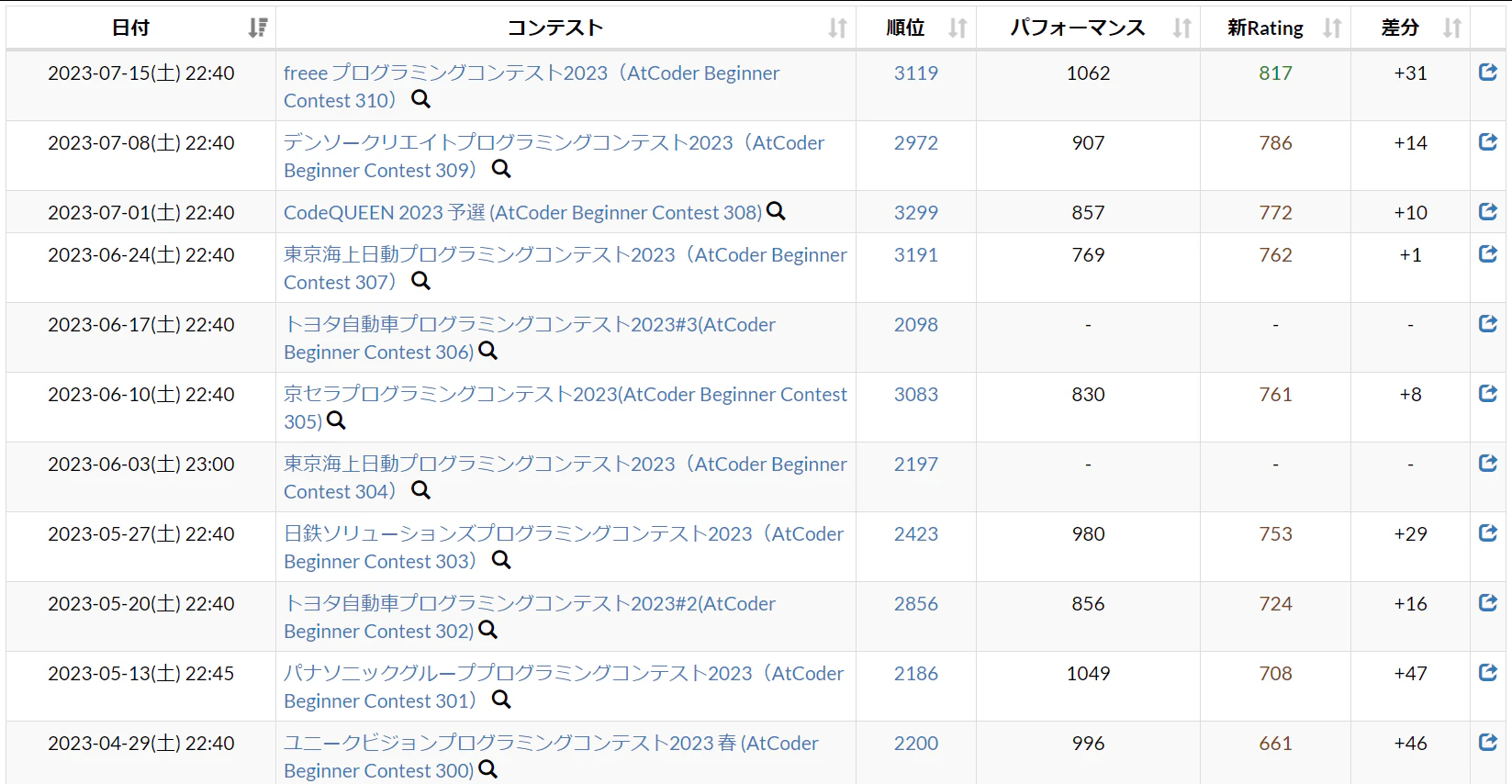Sort table by 差分 column
1512x784 pixels.
(1410, 28)
